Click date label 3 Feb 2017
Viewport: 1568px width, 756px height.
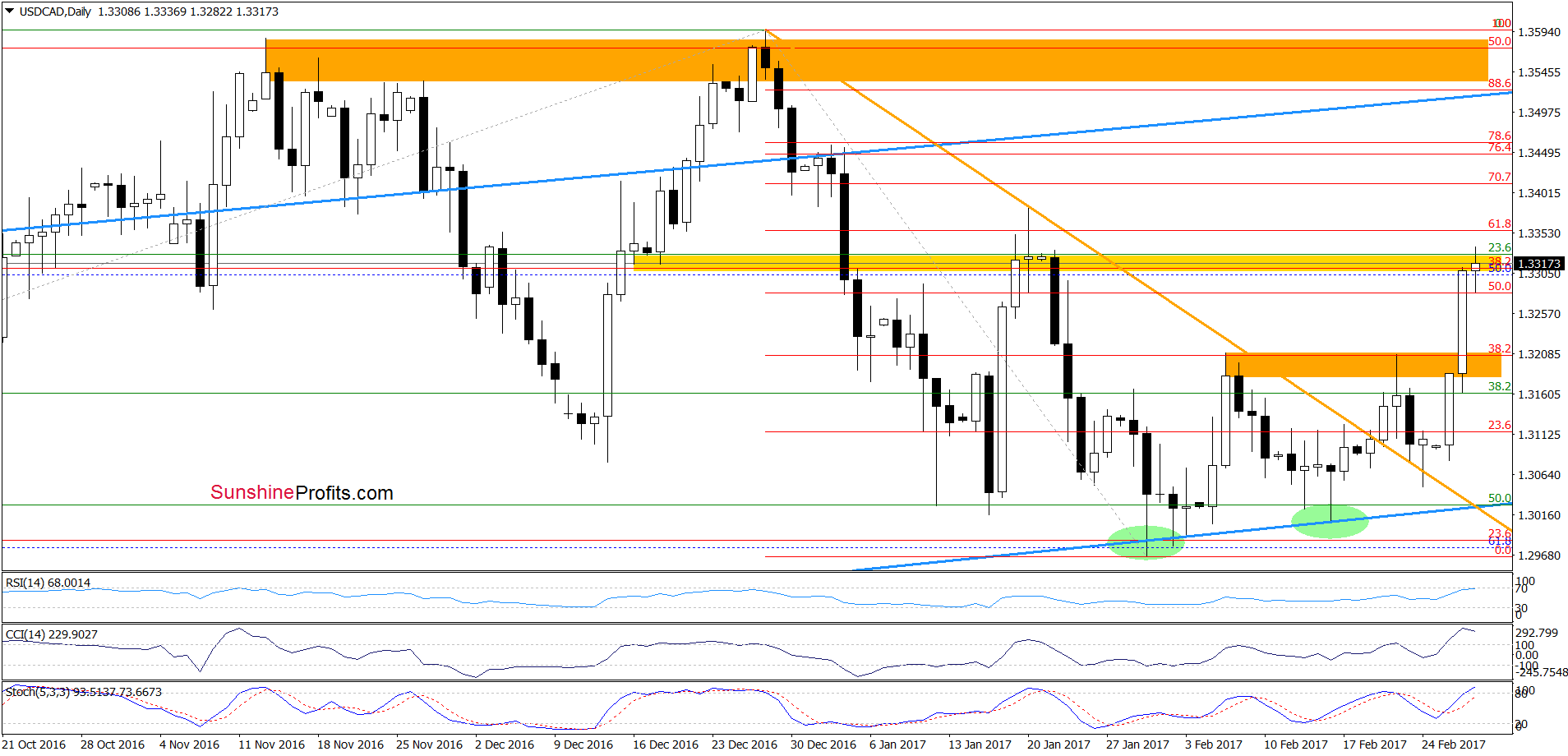point(1214,744)
